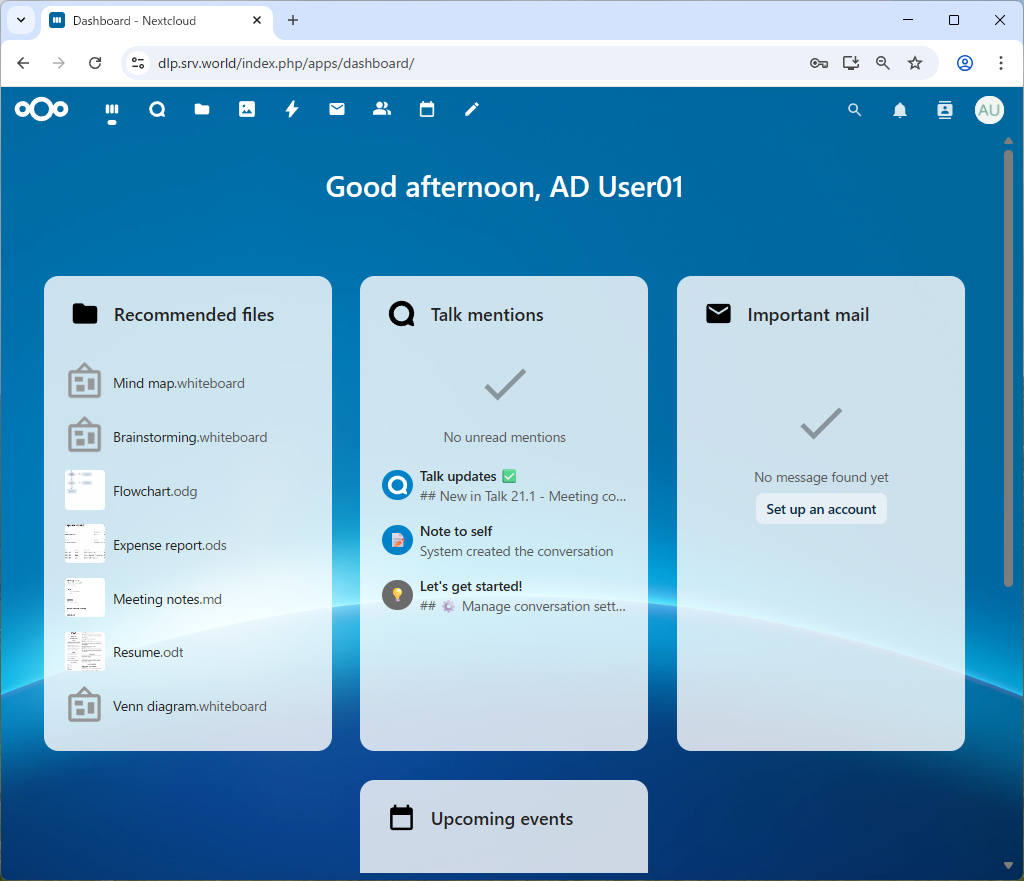This screenshot has height=881, width=1024.
Task: Open the Files app icon
Action: pyautogui.click(x=202, y=110)
